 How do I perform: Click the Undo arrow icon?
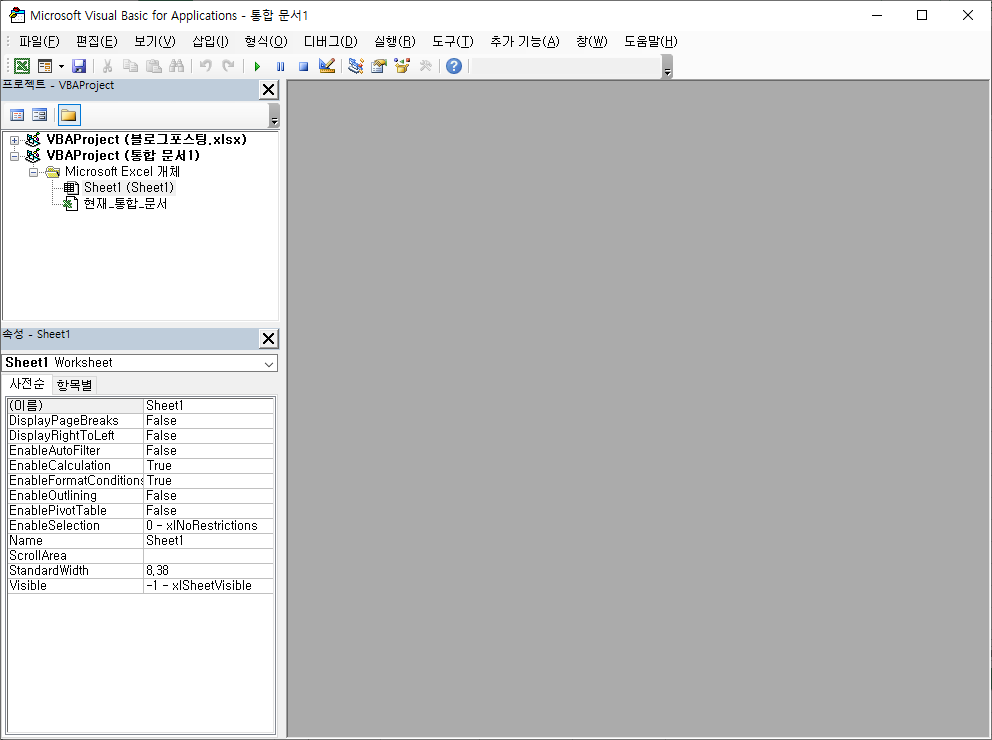pyautogui.click(x=206, y=66)
